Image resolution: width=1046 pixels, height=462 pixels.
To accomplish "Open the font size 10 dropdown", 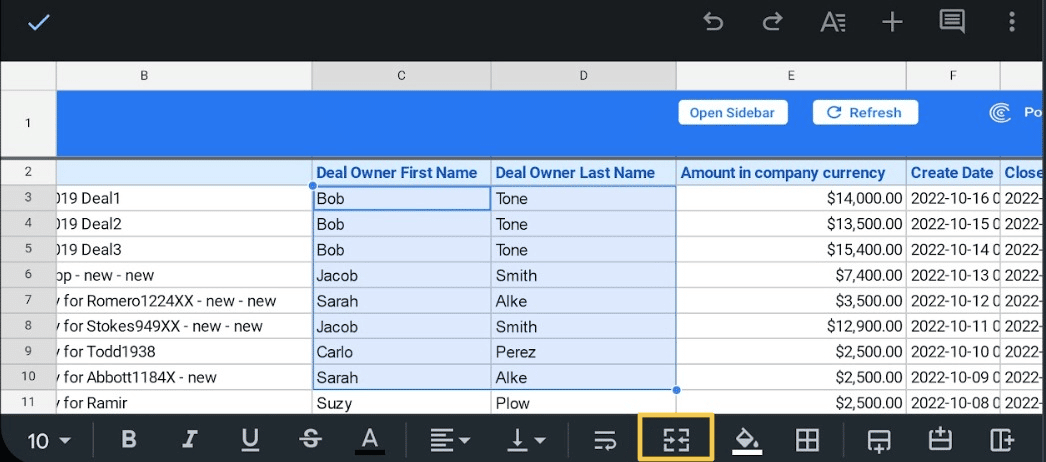I will point(48,441).
